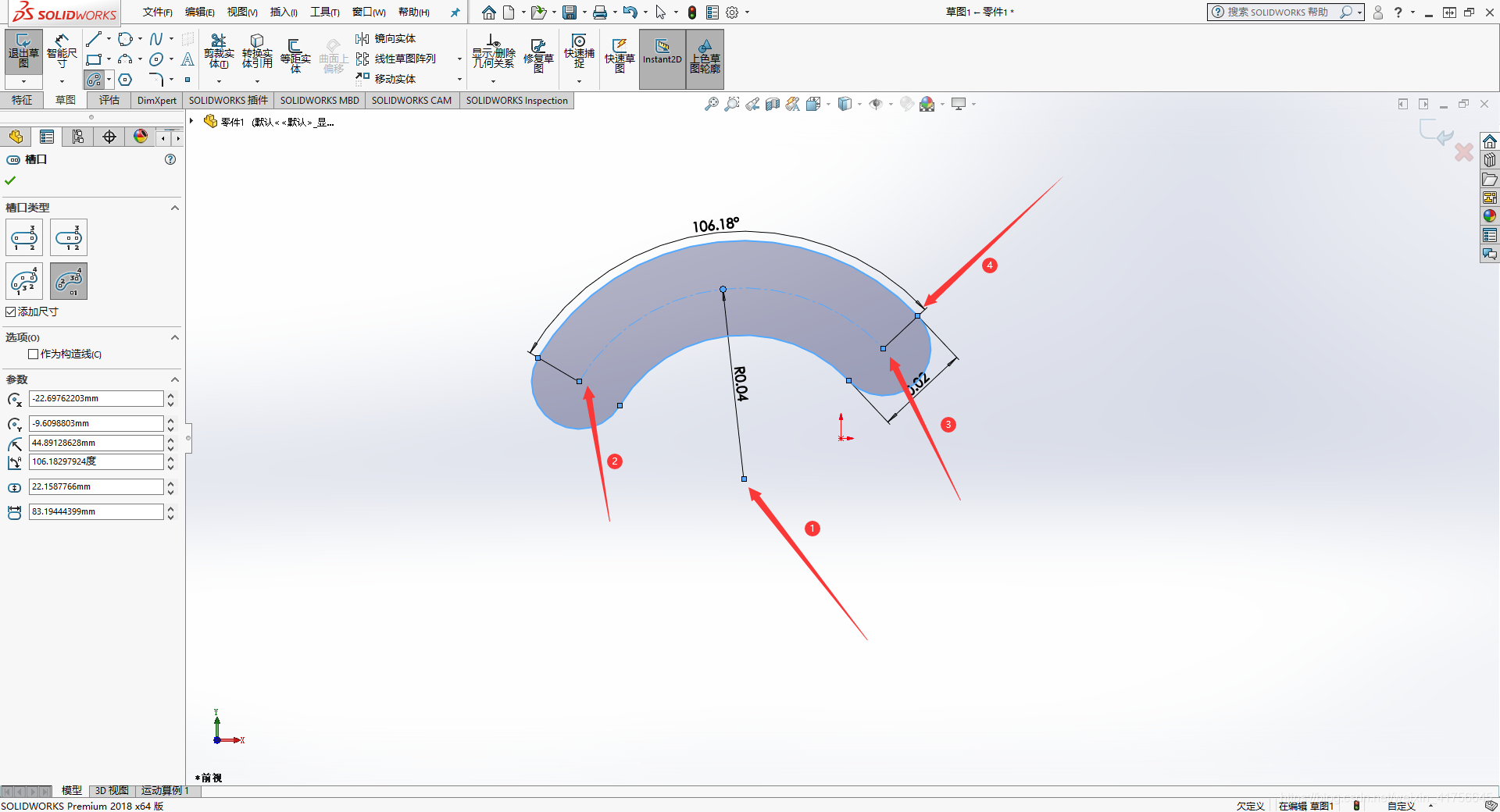
Task: Open the ConfigurationManager tab icon
Action: pyautogui.click(x=78, y=137)
